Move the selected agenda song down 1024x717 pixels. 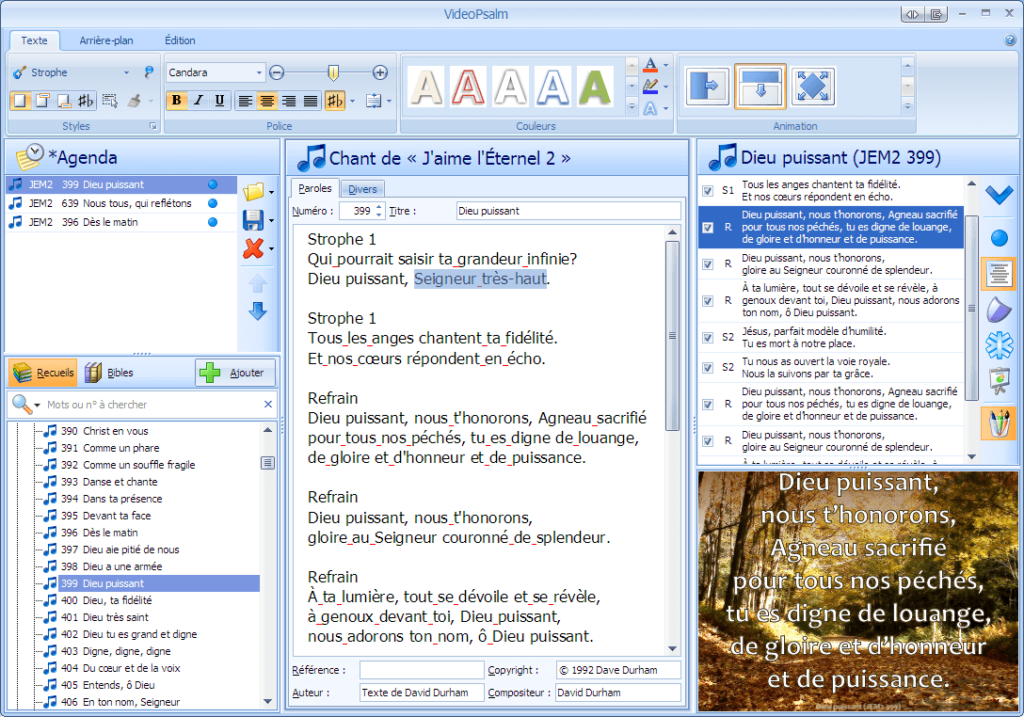pyautogui.click(x=257, y=312)
